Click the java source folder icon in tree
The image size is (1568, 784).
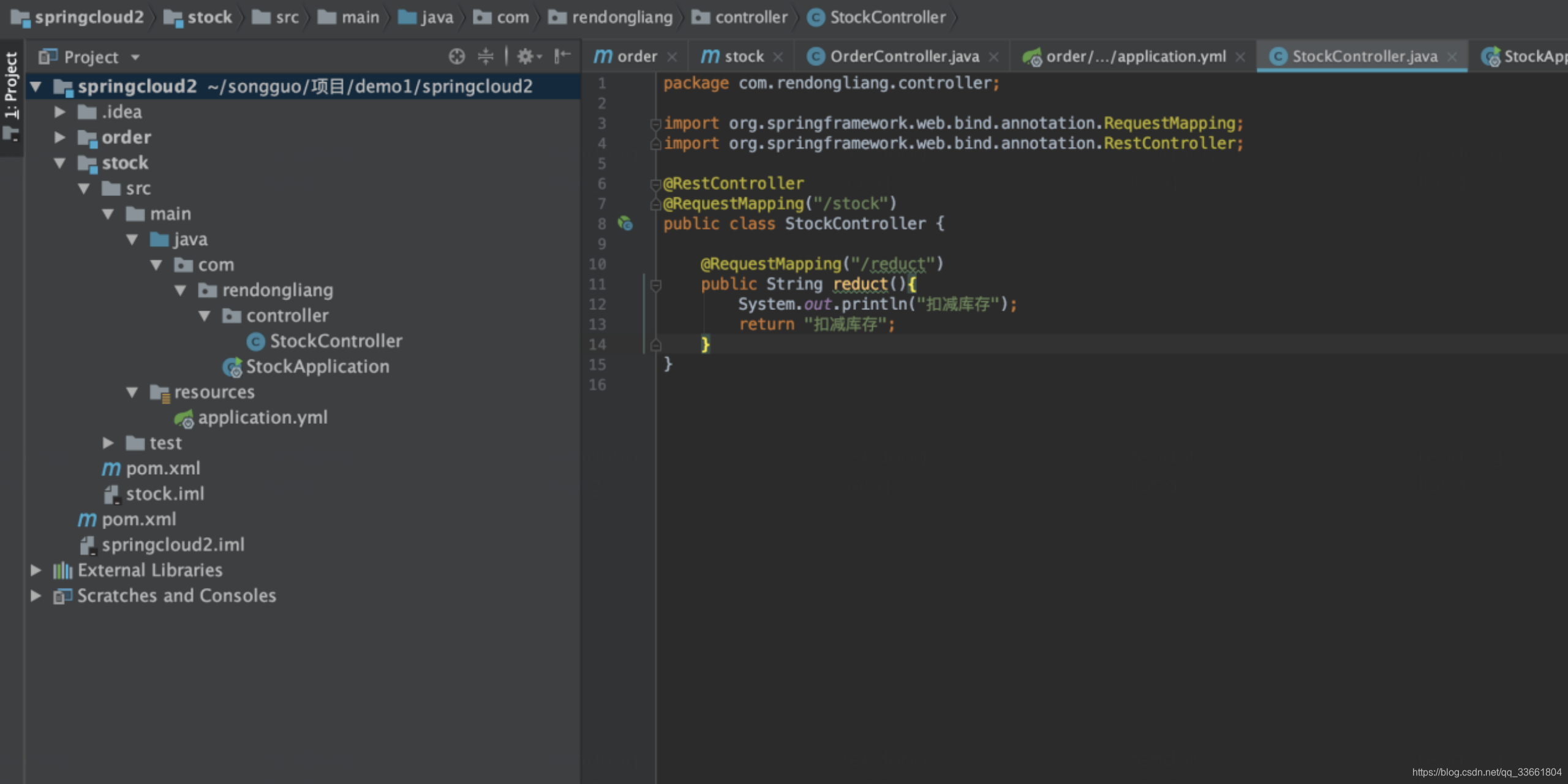[x=159, y=239]
